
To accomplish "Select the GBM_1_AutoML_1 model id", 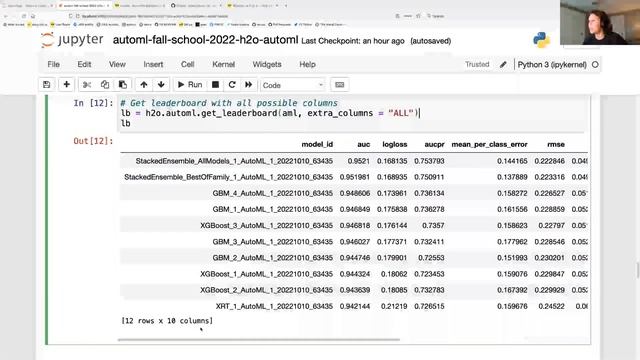I will click(x=273, y=209).
